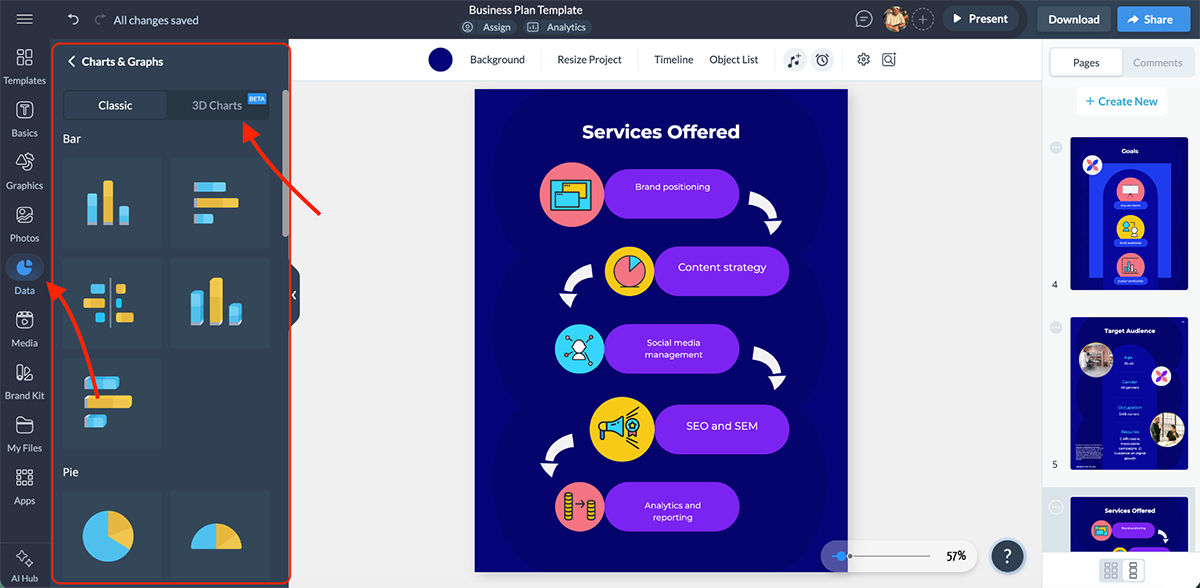Click the add audio toolbar icon
Image resolution: width=1200 pixels, height=588 pixels.
tap(794, 60)
